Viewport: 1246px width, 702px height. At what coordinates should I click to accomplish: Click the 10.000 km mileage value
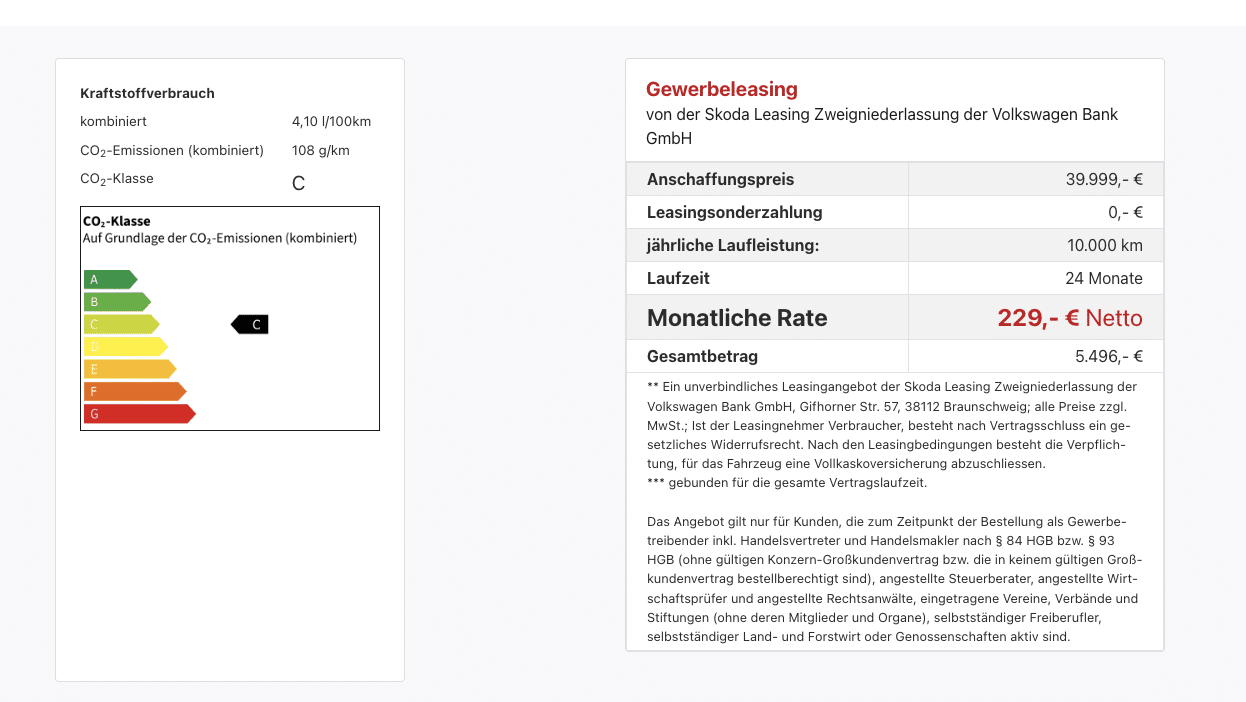point(1105,245)
